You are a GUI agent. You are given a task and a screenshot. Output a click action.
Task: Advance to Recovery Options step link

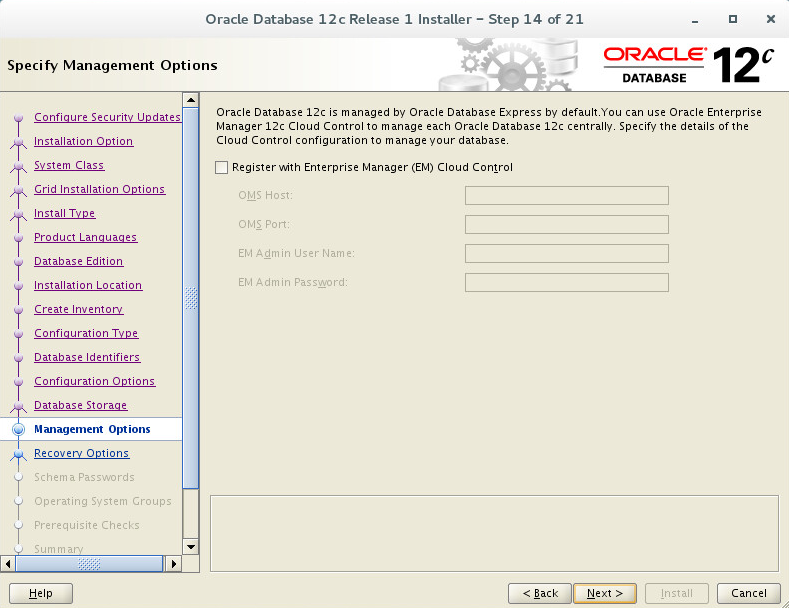(82, 453)
